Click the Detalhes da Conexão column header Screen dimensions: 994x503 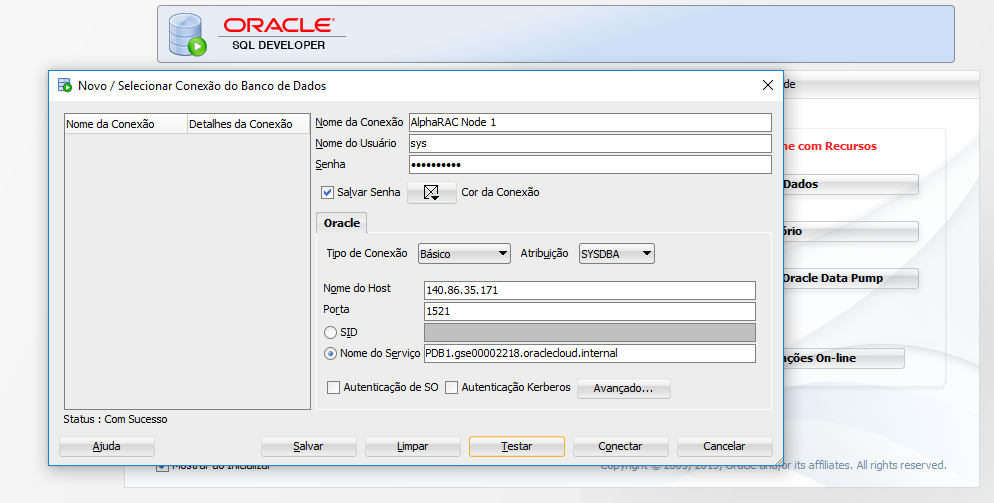tap(249, 124)
